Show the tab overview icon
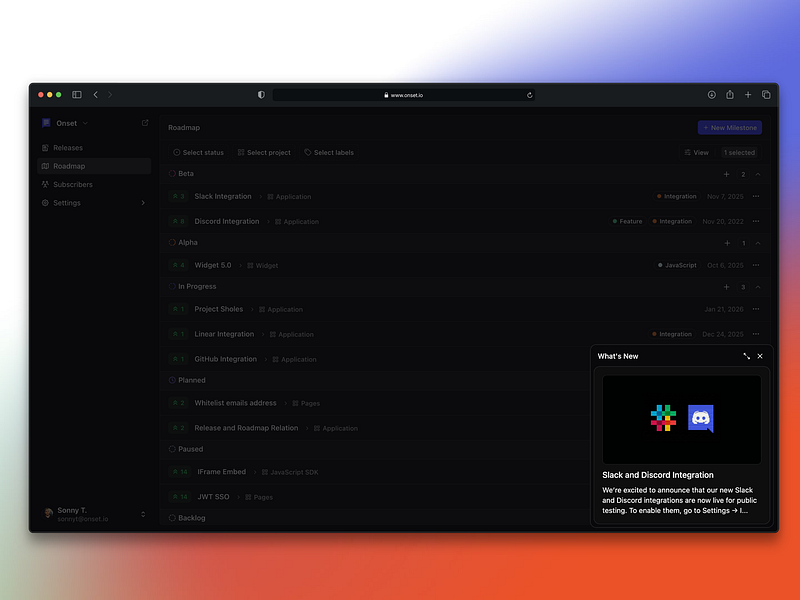Viewport: 800px width, 600px height. [766, 95]
